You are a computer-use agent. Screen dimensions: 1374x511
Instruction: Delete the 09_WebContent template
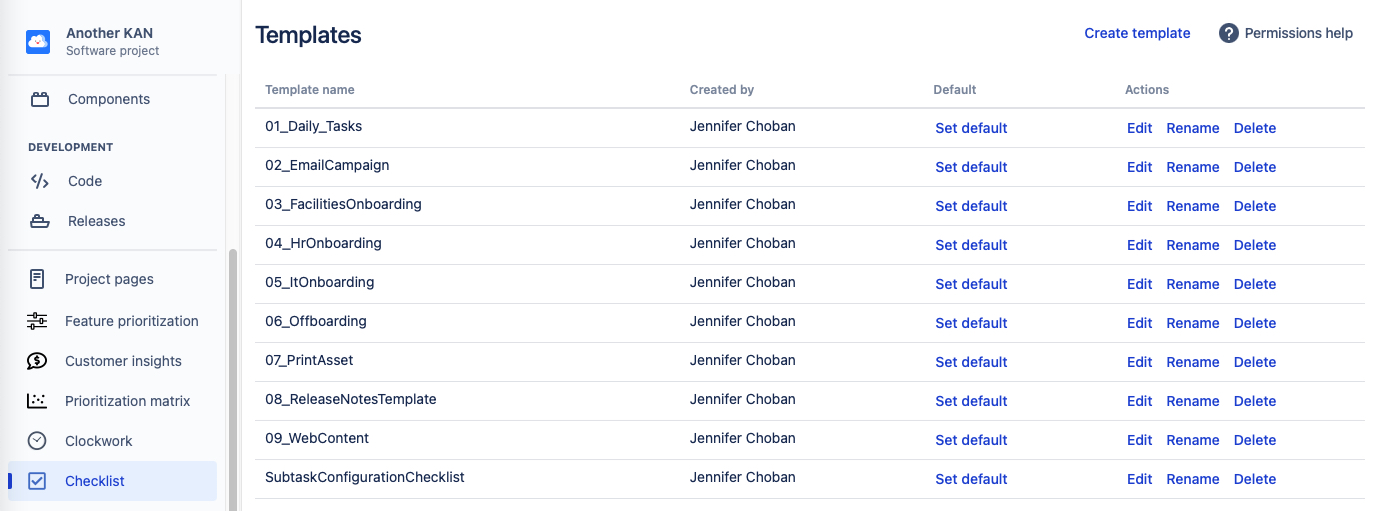click(1254, 440)
